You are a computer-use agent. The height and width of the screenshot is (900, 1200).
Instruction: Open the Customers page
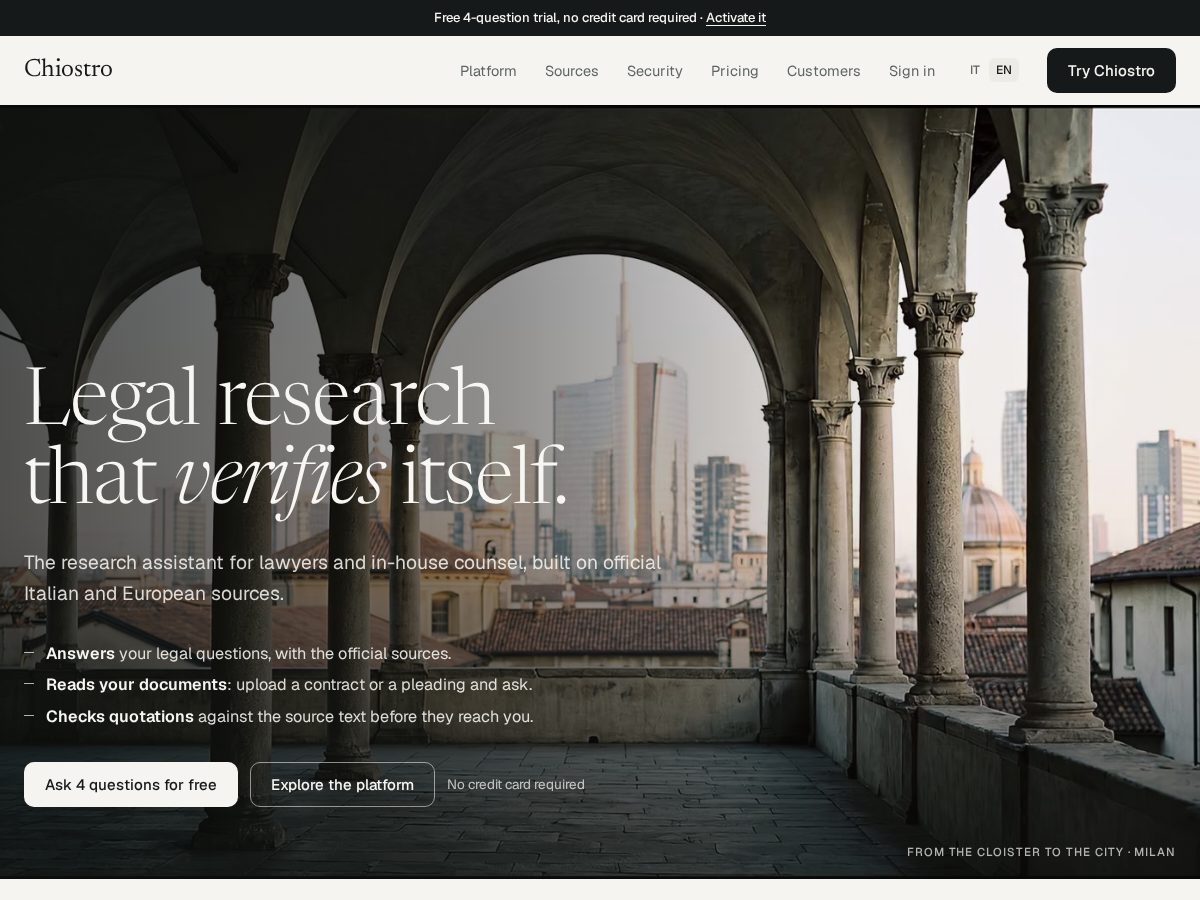tap(824, 71)
